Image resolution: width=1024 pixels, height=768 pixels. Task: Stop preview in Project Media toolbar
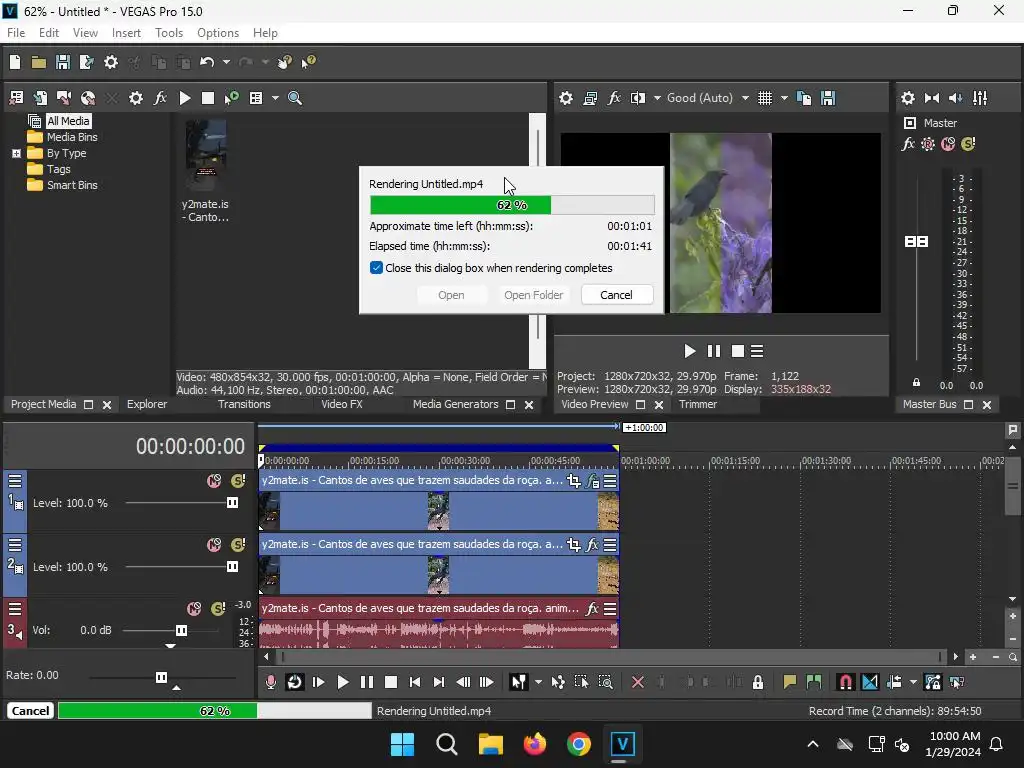208,98
